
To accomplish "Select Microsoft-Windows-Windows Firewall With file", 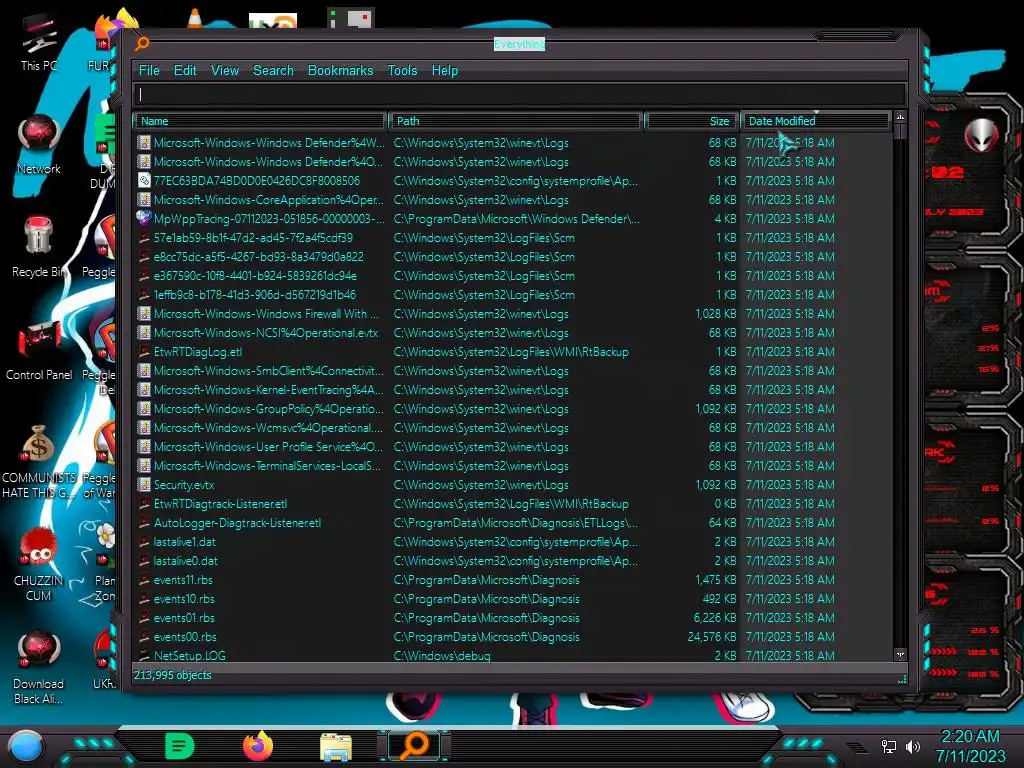I will pos(266,313).
